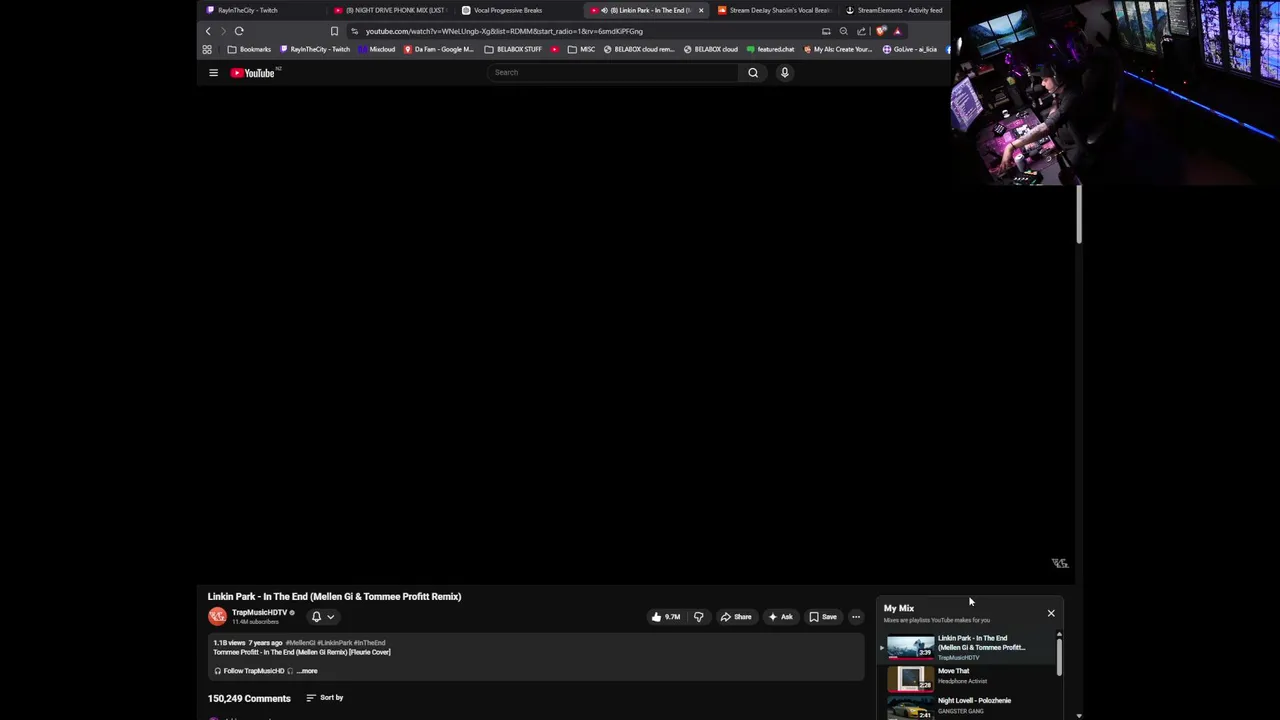Open Da Fam - Google Maps bookmark

coord(439,49)
